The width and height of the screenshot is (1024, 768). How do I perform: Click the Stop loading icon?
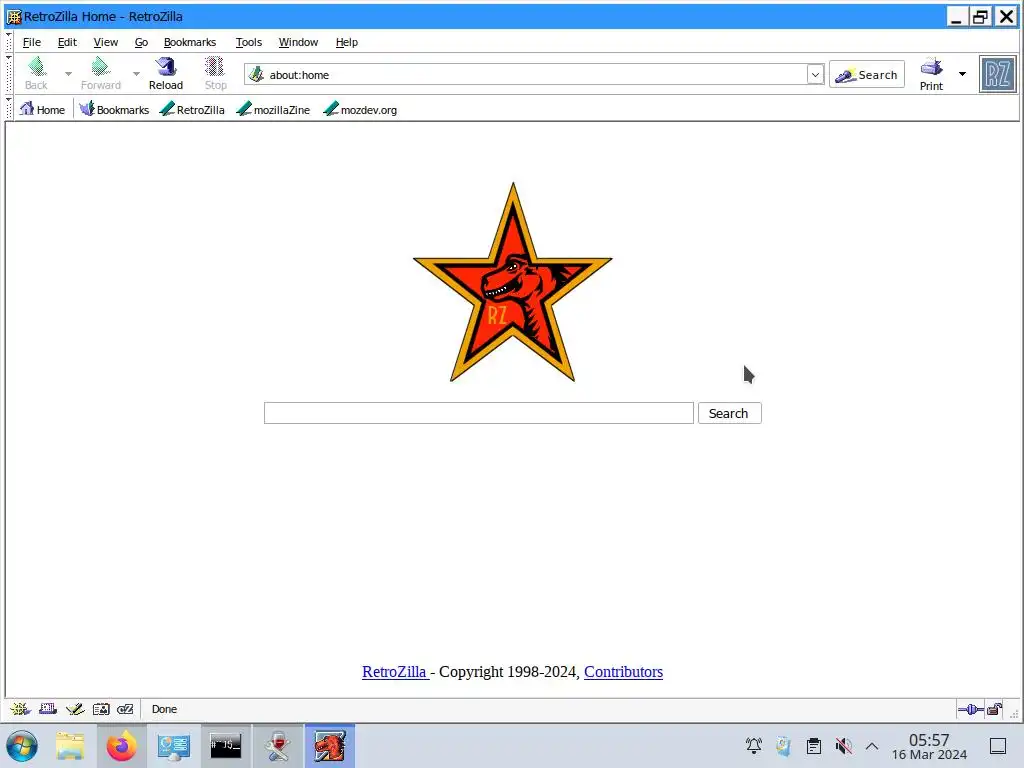pos(214,67)
